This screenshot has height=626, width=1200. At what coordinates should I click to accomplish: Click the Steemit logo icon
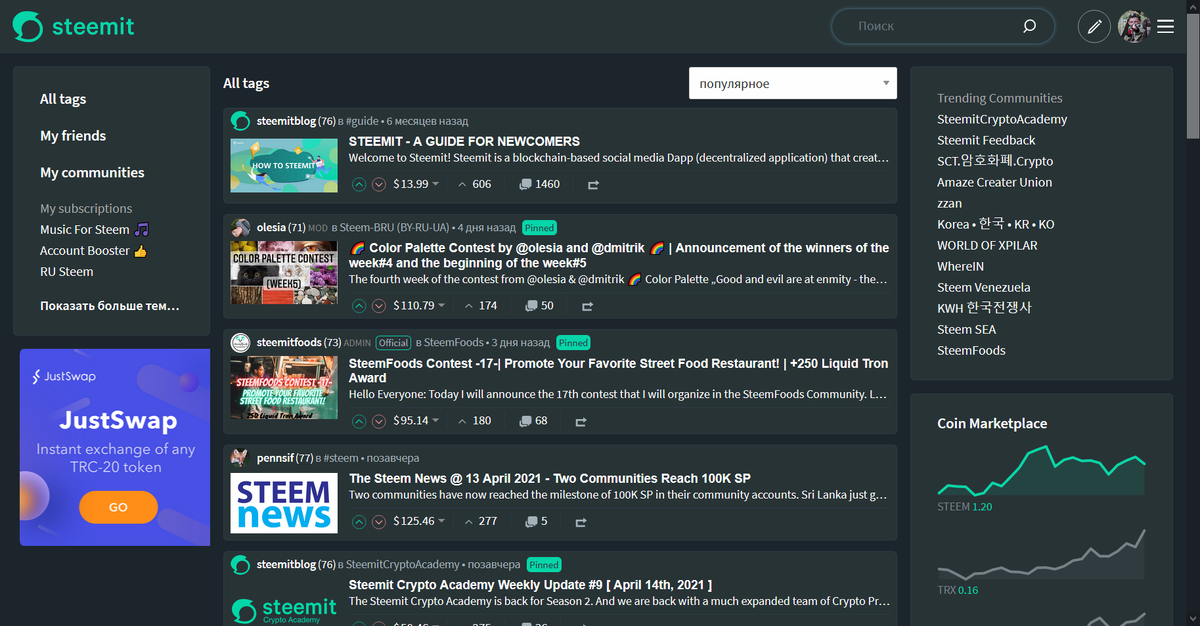(28, 27)
